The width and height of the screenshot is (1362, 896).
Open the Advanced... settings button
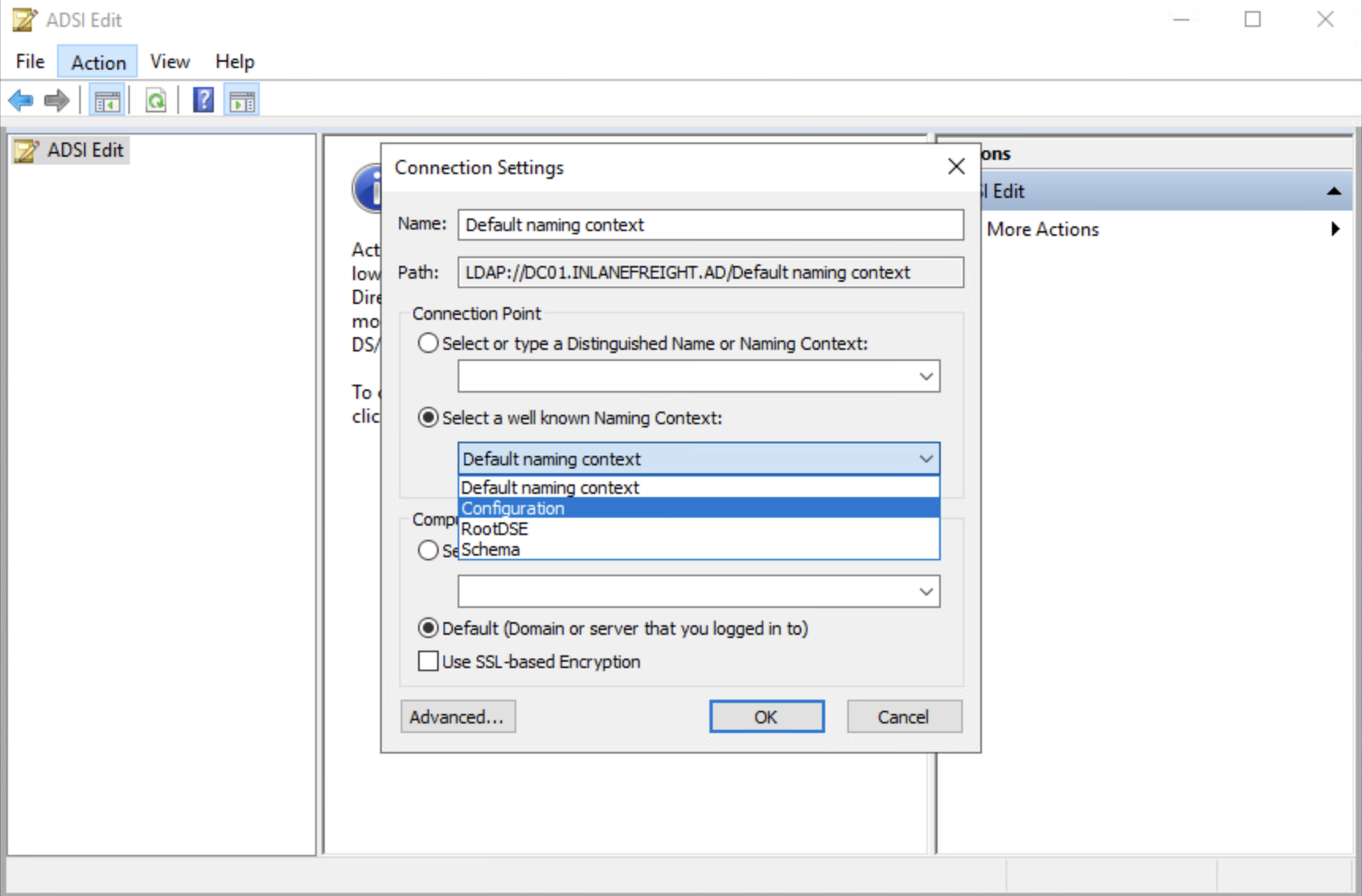(457, 716)
